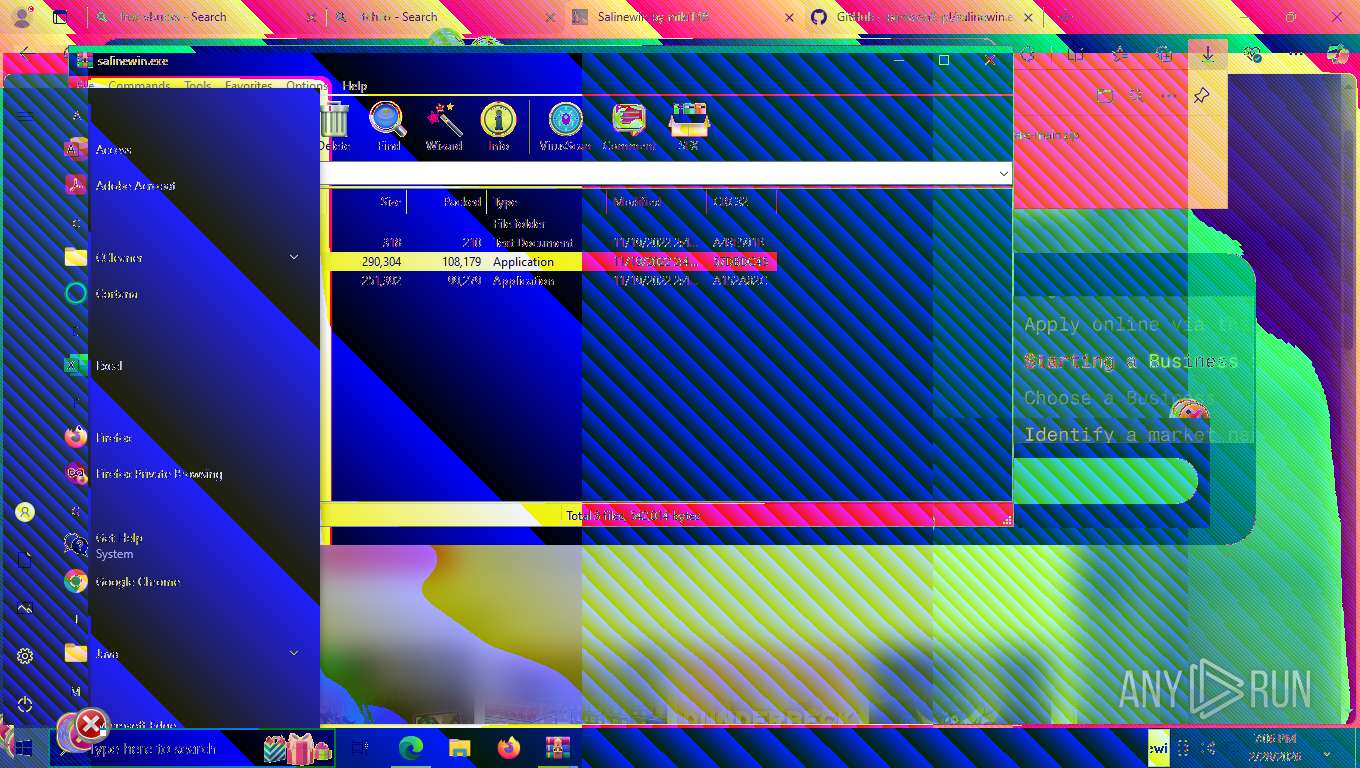Click the packed size 108,179 cell

[460, 262]
